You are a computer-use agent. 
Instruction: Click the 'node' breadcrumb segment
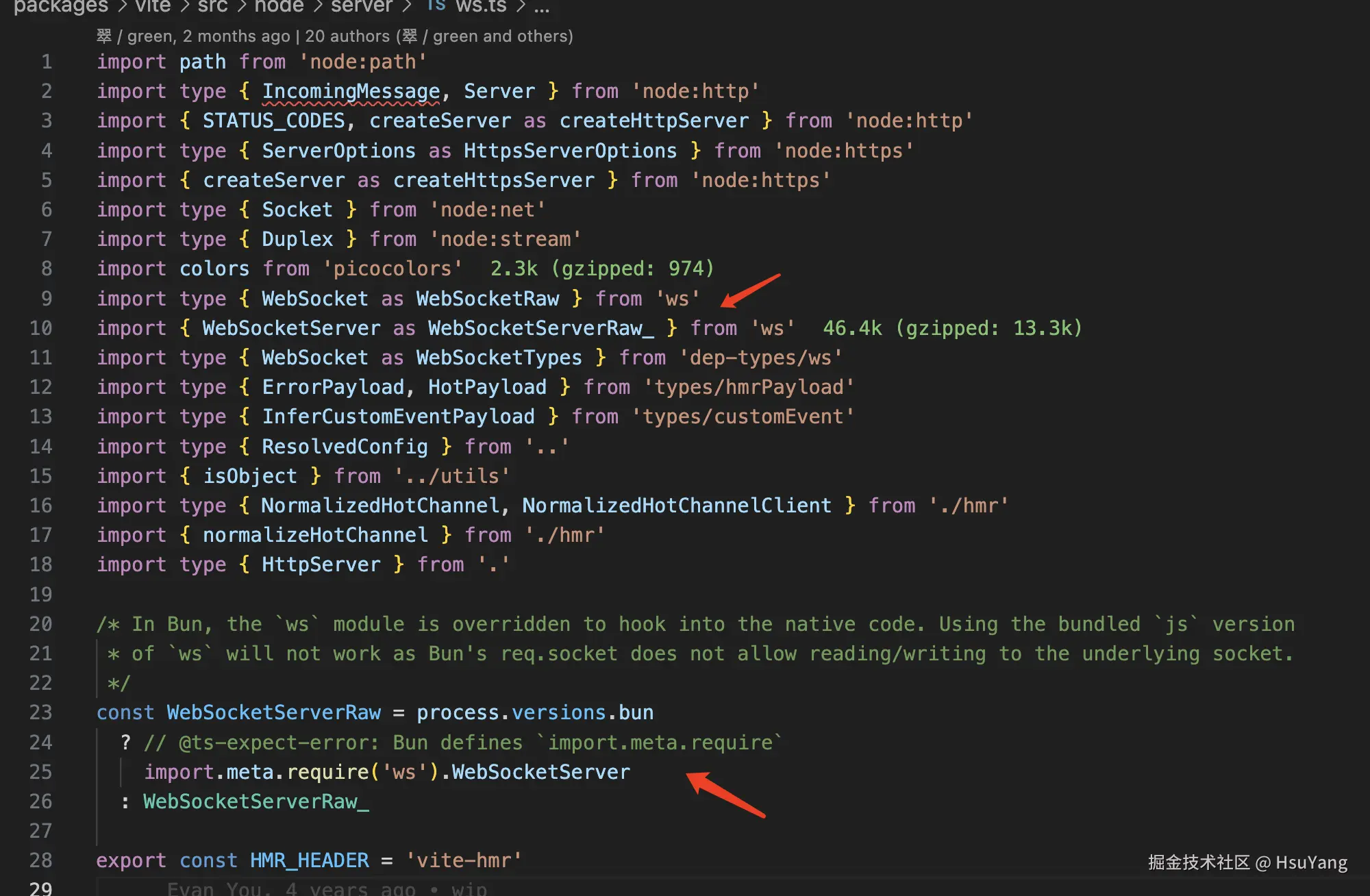pos(279,6)
